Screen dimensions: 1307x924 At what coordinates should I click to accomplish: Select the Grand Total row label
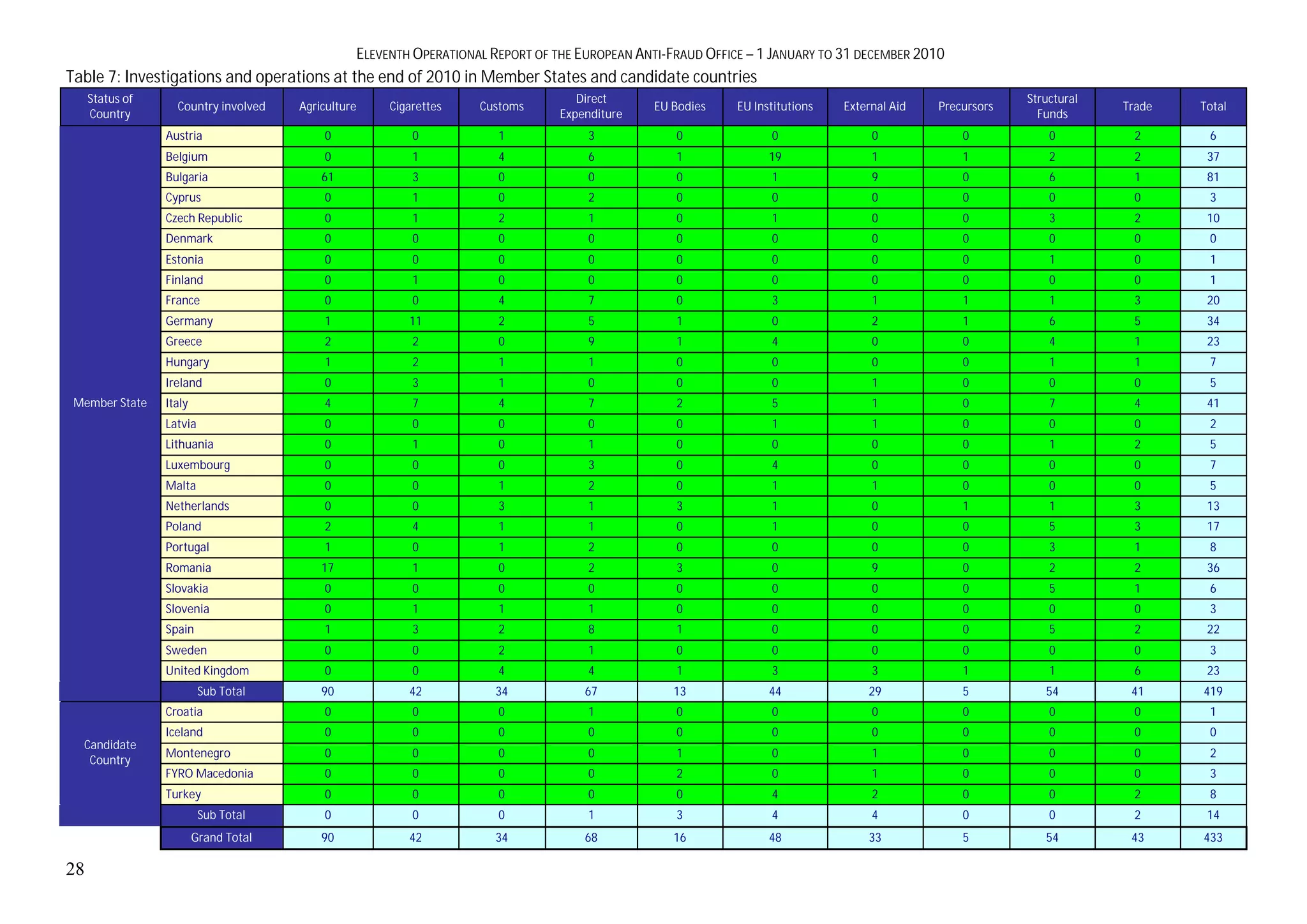click(x=221, y=838)
